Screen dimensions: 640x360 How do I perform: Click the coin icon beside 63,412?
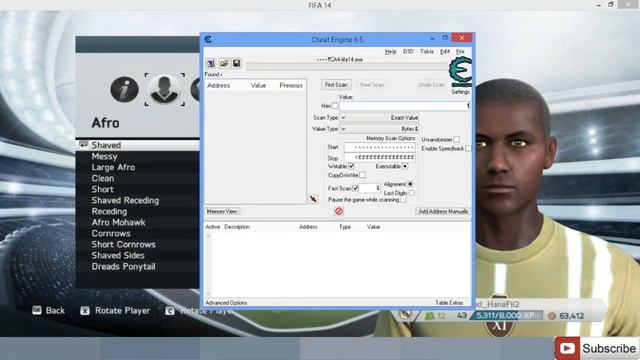pyautogui.click(x=551, y=316)
